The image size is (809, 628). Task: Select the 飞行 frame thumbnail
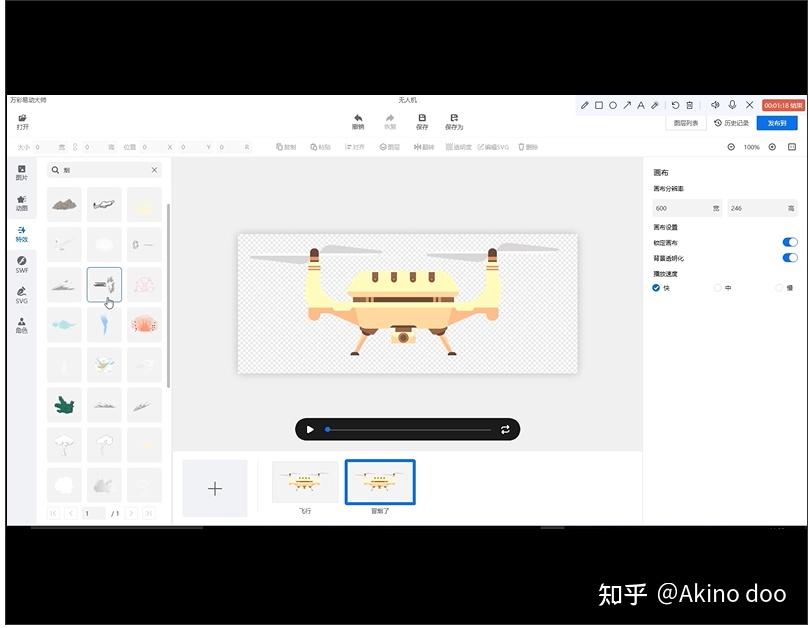[305, 482]
